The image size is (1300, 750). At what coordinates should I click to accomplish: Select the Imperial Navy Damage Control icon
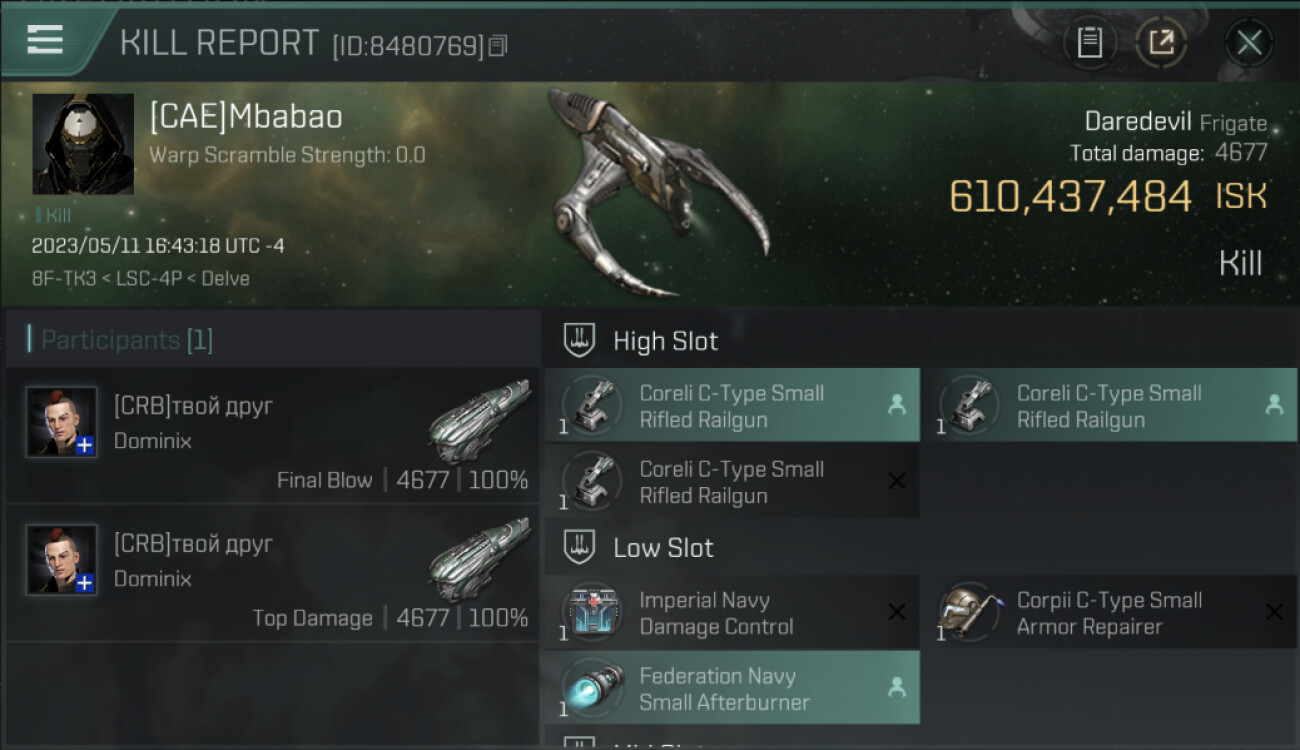592,612
